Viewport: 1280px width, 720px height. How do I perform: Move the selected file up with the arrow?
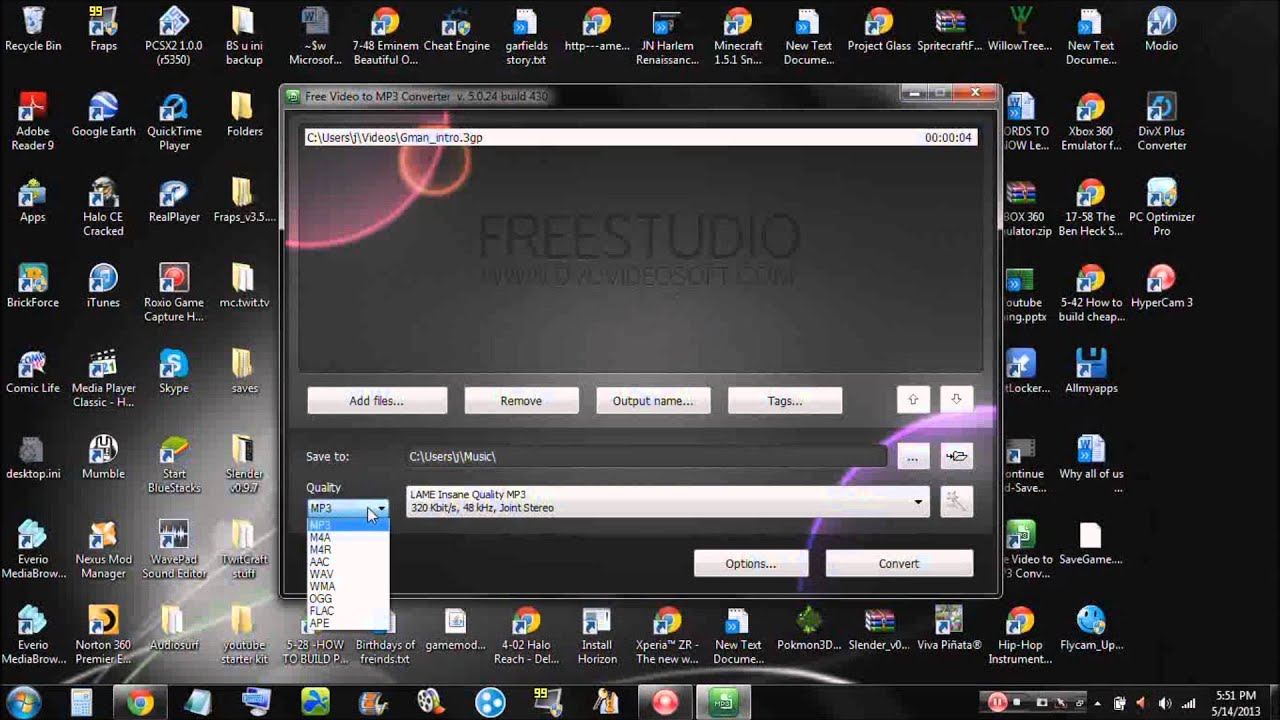pos(913,400)
